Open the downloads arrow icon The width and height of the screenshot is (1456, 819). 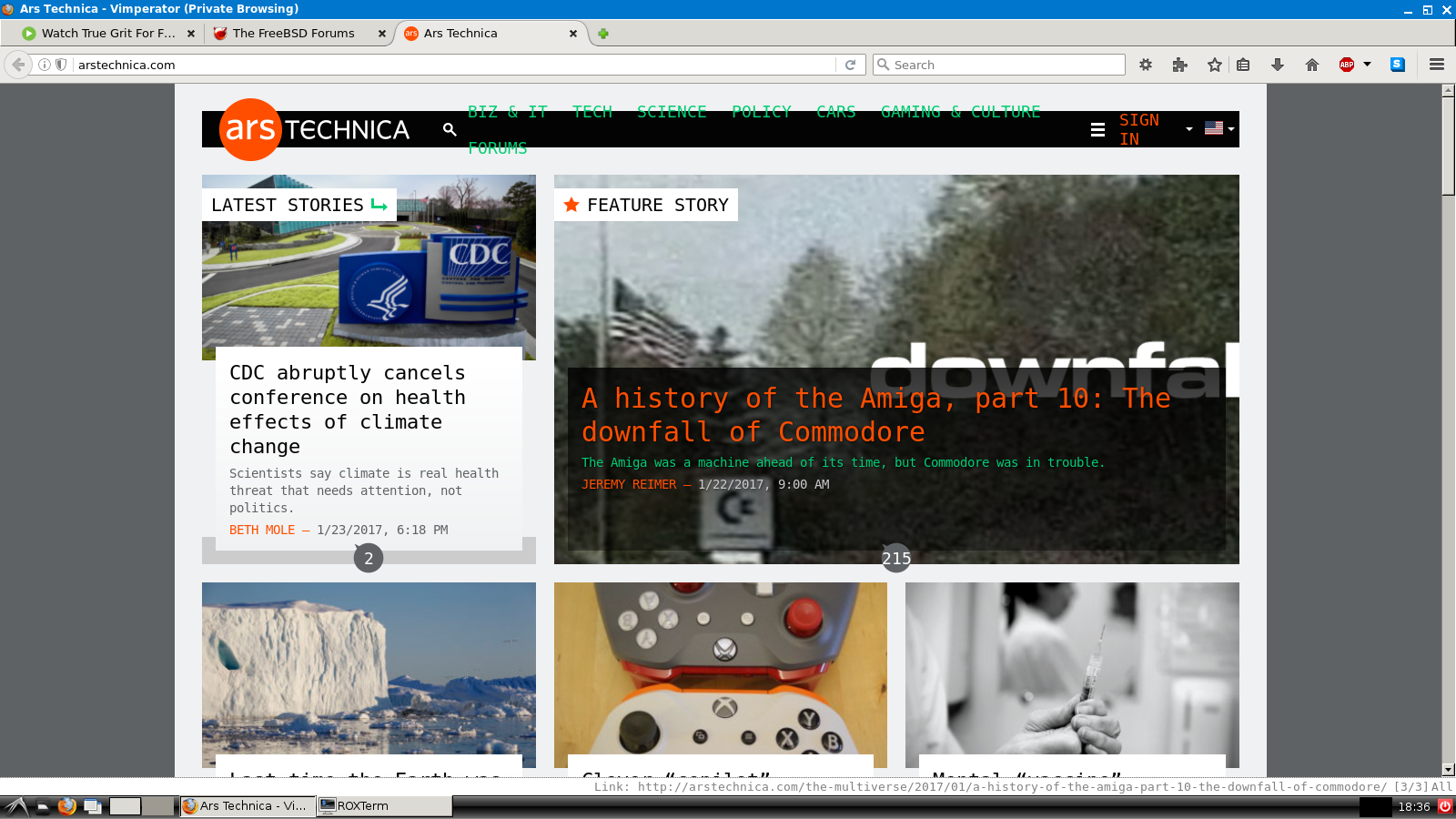coord(1278,65)
